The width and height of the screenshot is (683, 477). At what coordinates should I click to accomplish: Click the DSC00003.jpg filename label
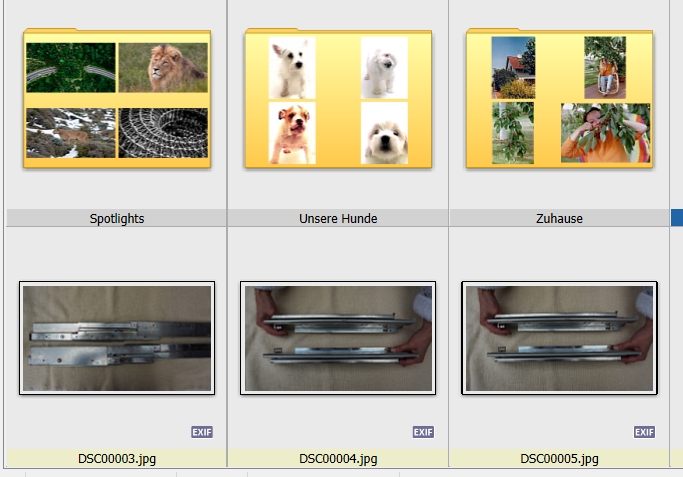tap(117, 459)
